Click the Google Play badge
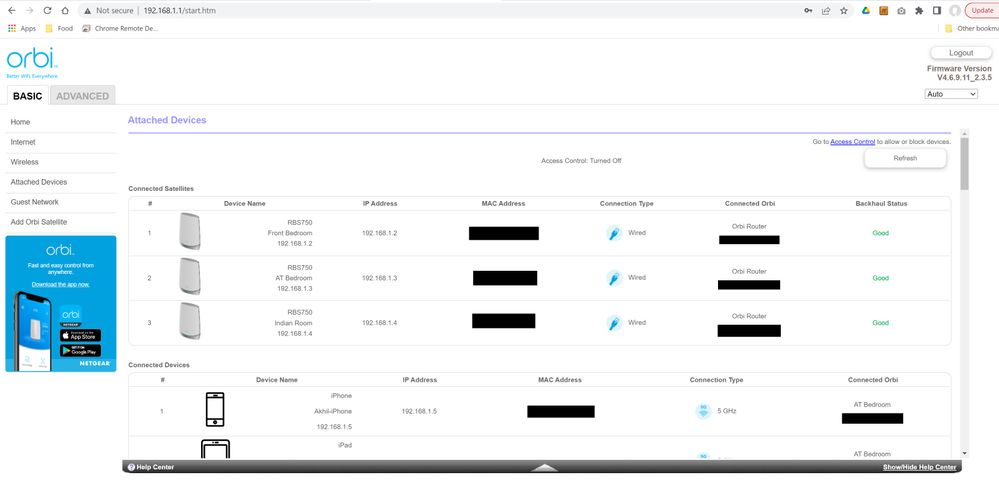The height and width of the screenshot is (482, 999). [x=80, y=351]
